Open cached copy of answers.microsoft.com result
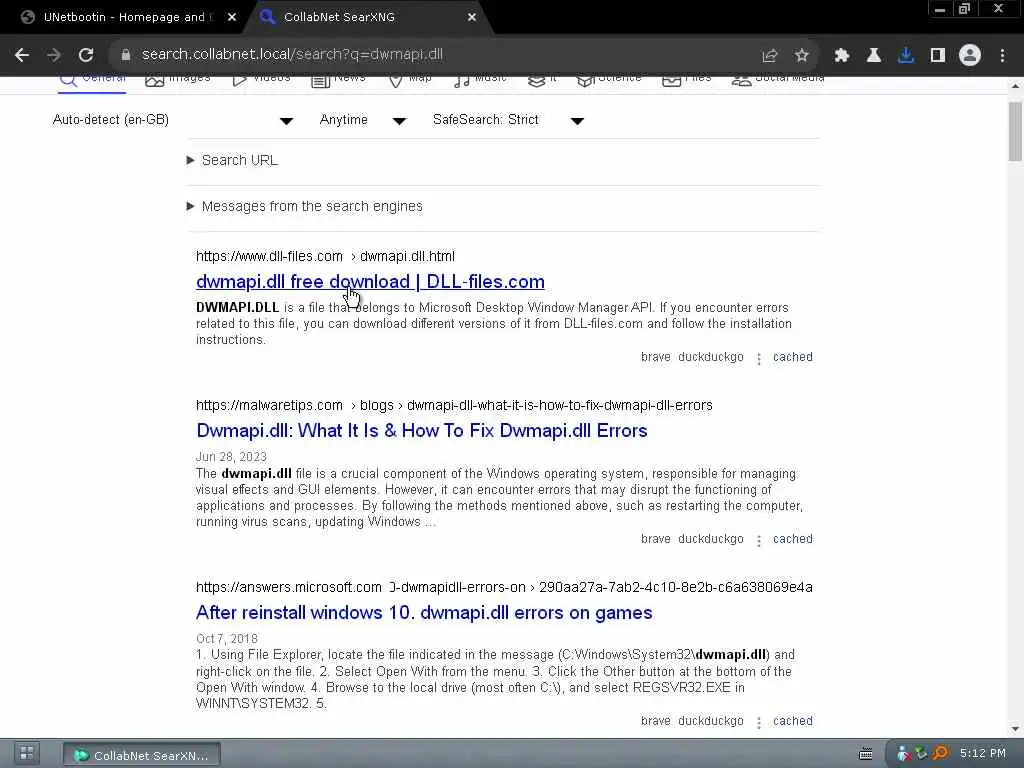Screen dimensions: 1024x768 [793, 721]
